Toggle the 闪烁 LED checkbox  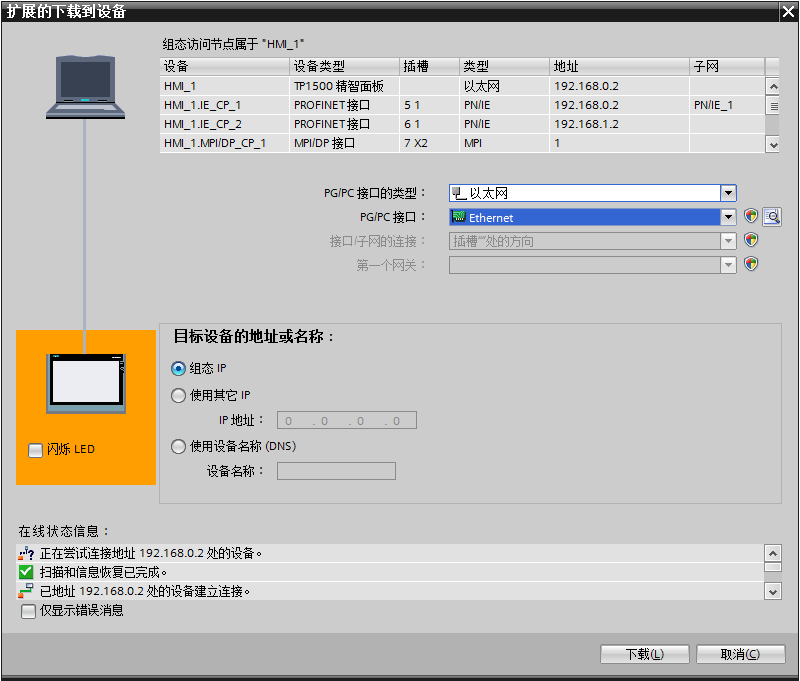(x=35, y=450)
